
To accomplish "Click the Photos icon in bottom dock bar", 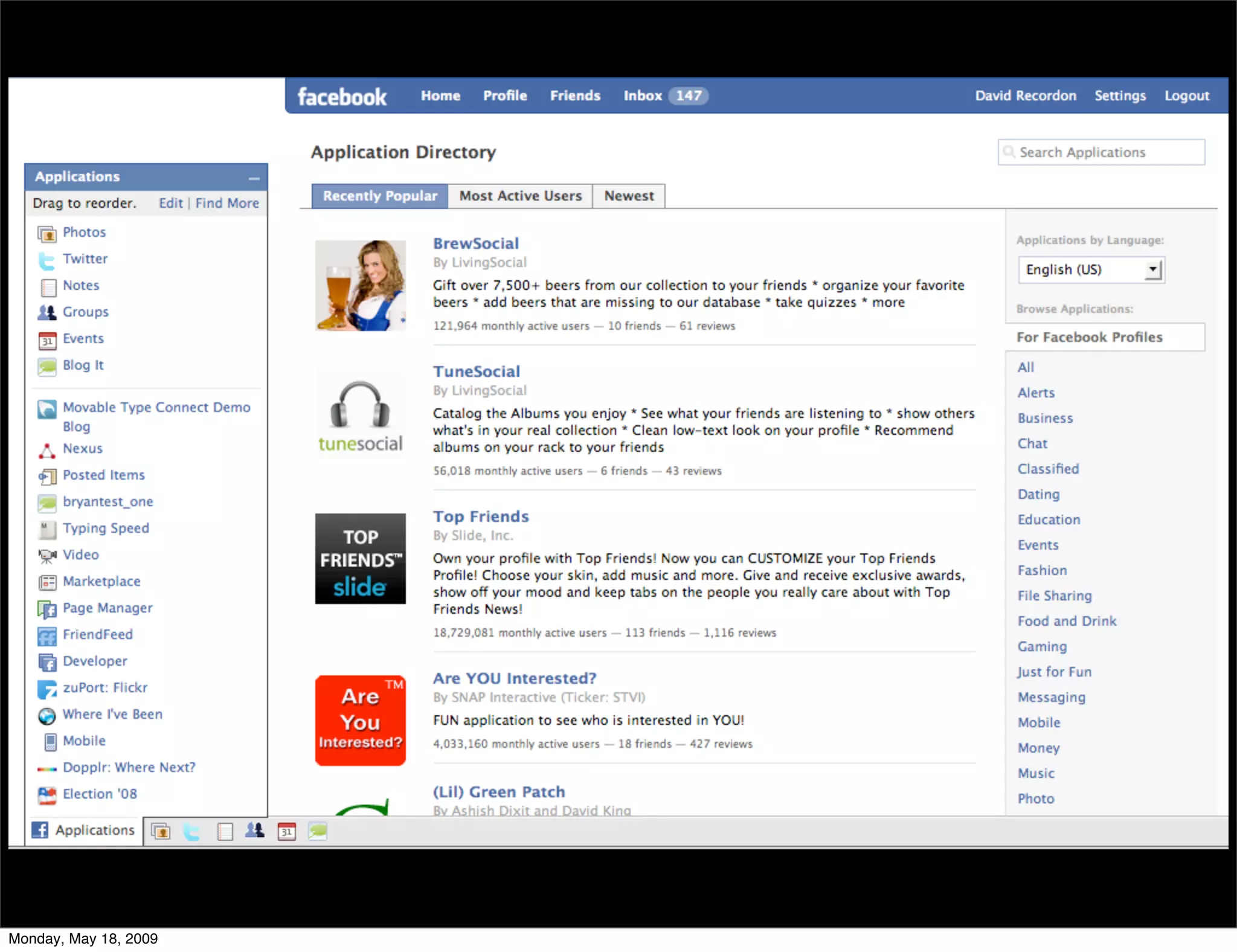I will click(161, 832).
